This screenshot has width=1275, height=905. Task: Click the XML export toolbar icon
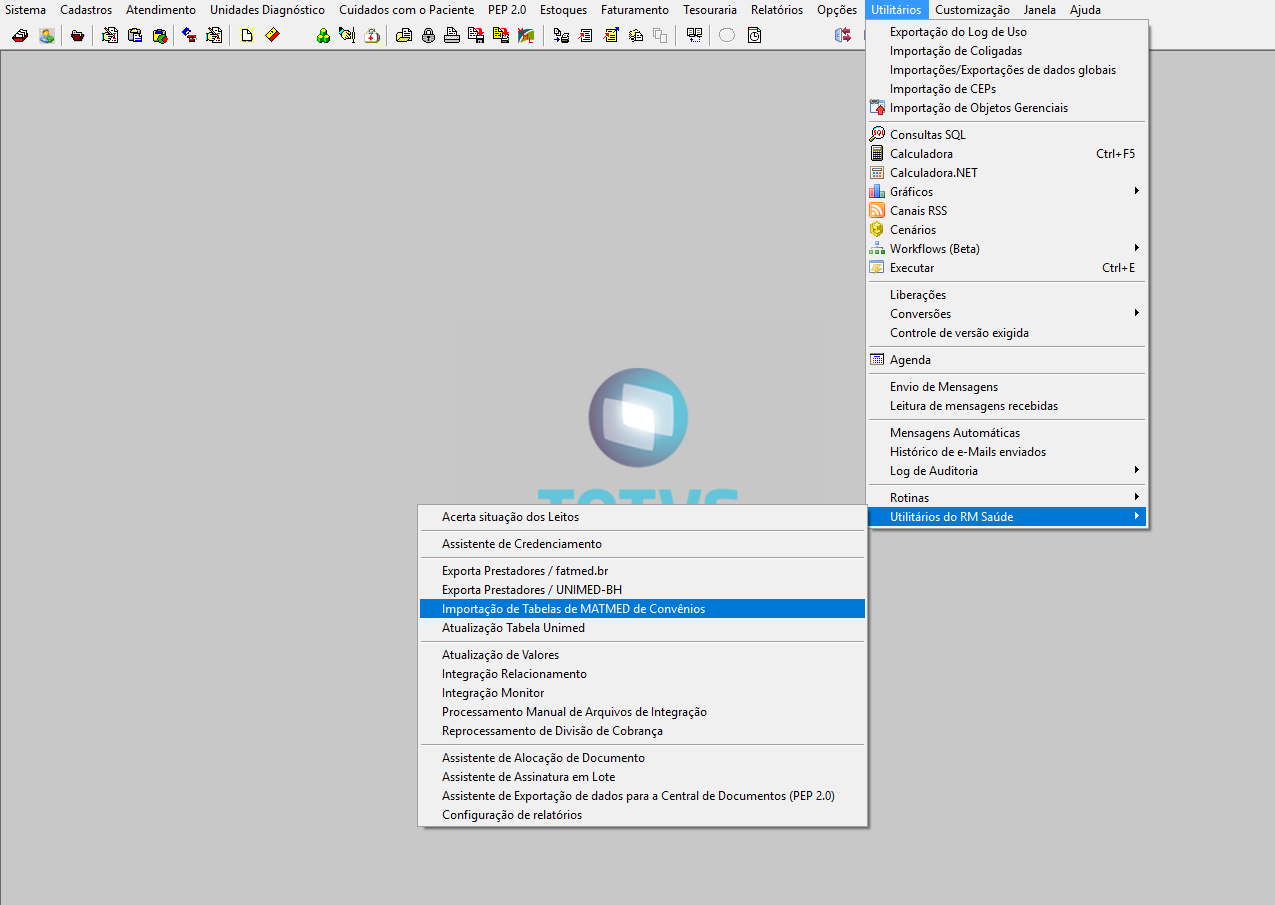point(526,36)
